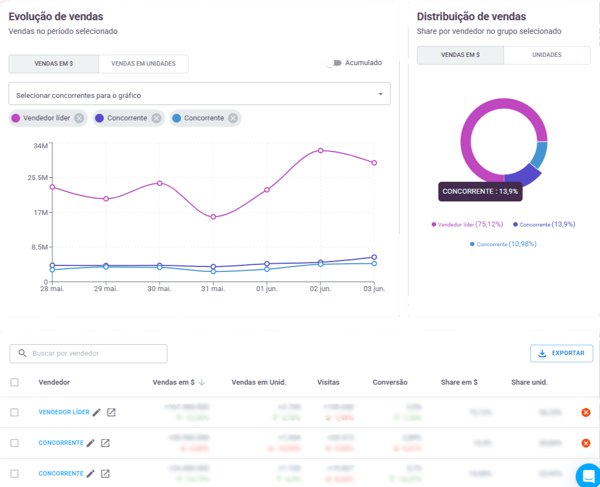This screenshot has height=487, width=600.
Task: Check the select-all checkbox in table header
Action: pyautogui.click(x=15, y=382)
